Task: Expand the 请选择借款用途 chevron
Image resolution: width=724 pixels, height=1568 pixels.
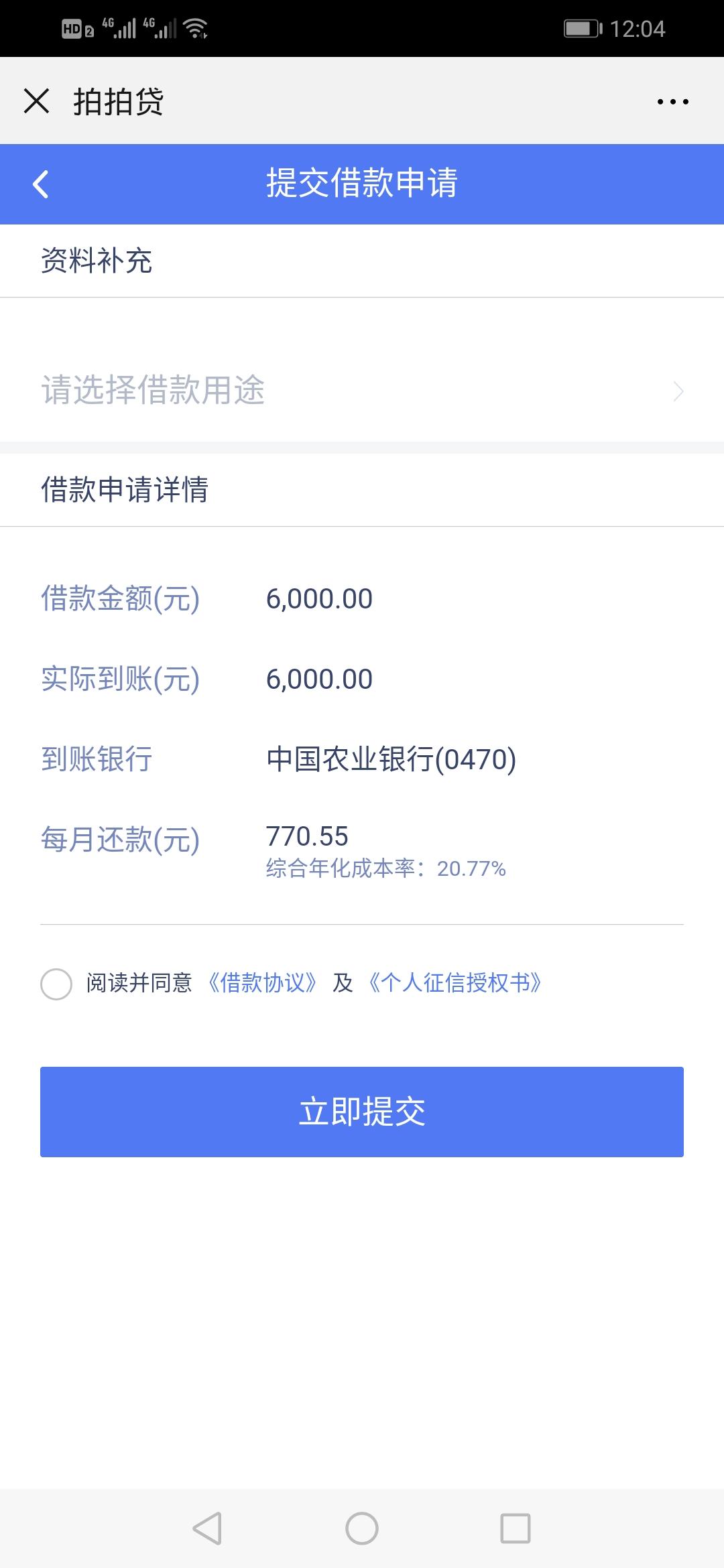Action: tap(678, 391)
